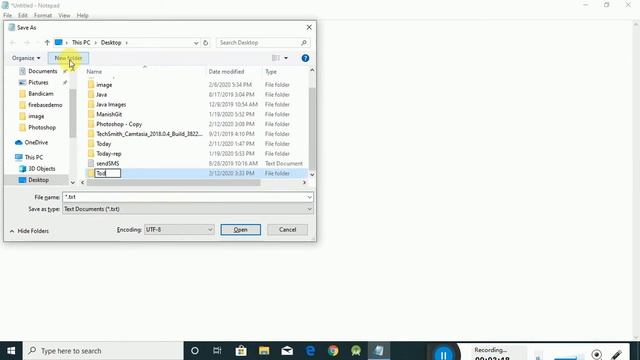Refresh the Desktop folder listing
The image size is (640, 360).
tap(206, 42)
